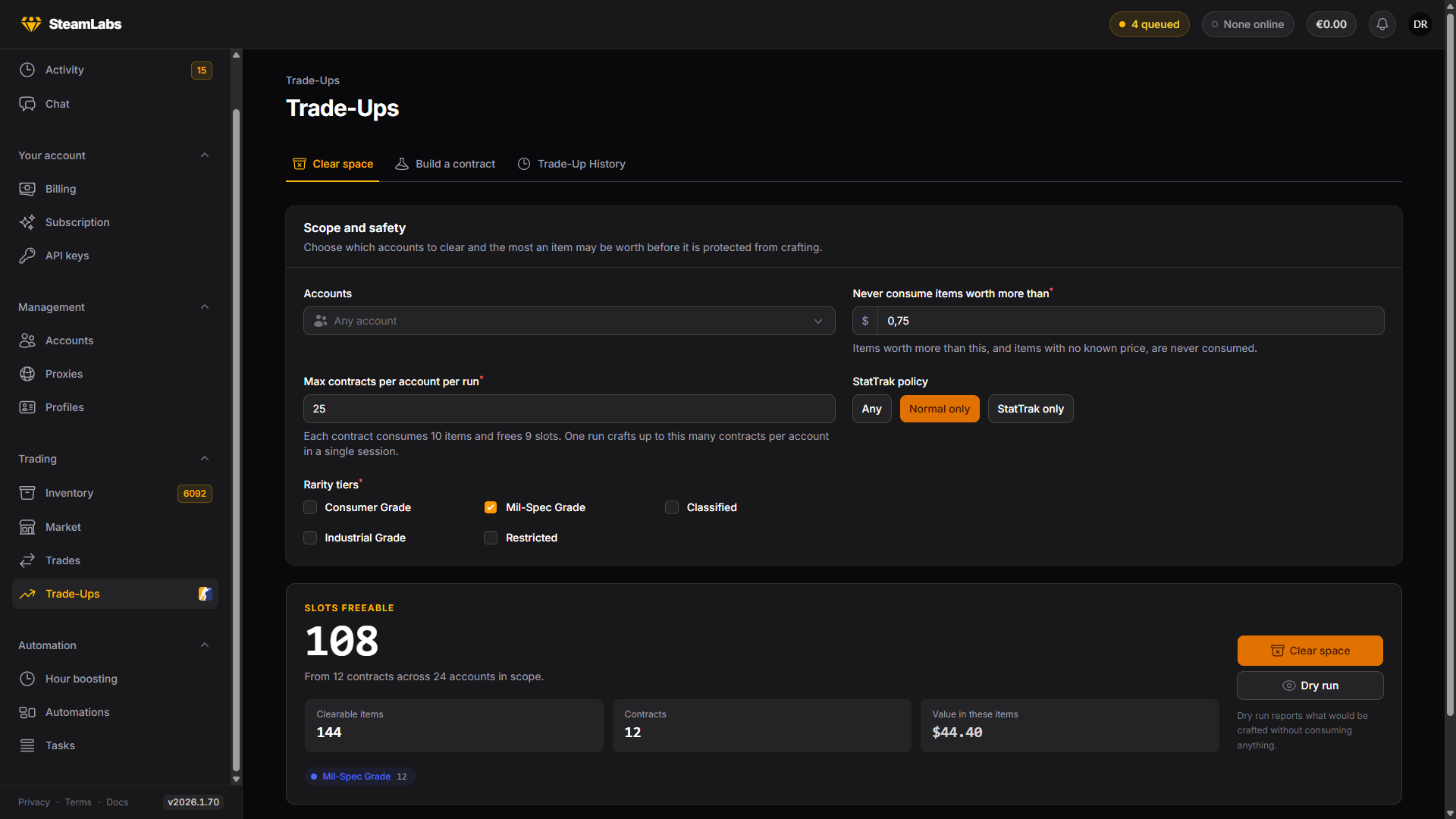Click the sidebar scroll down arrow
1456x819 pixels.
coord(236,779)
